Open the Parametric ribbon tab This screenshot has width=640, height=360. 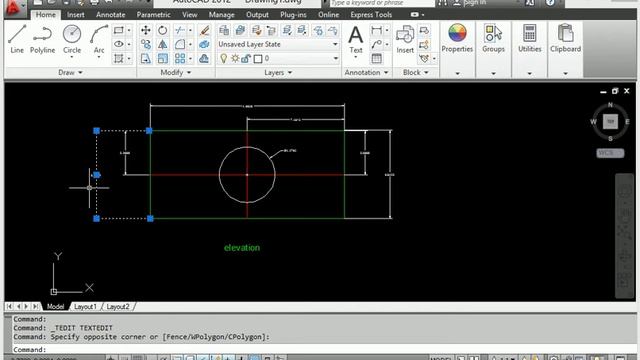coord(153,15)
